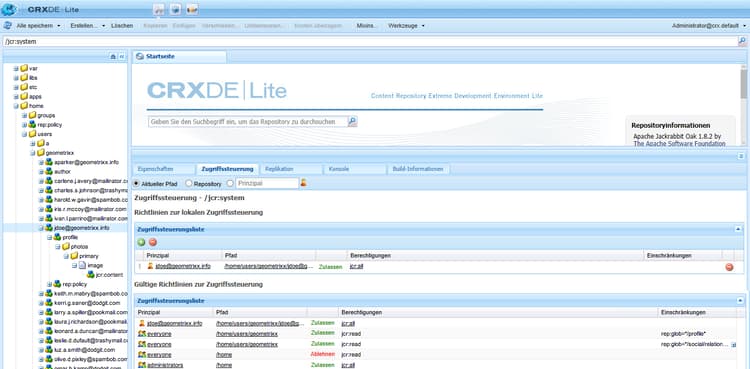This screenshot has width=750, height=369.
Task: Open the Administrator@crx.default user menu
Action: (709, 25)
